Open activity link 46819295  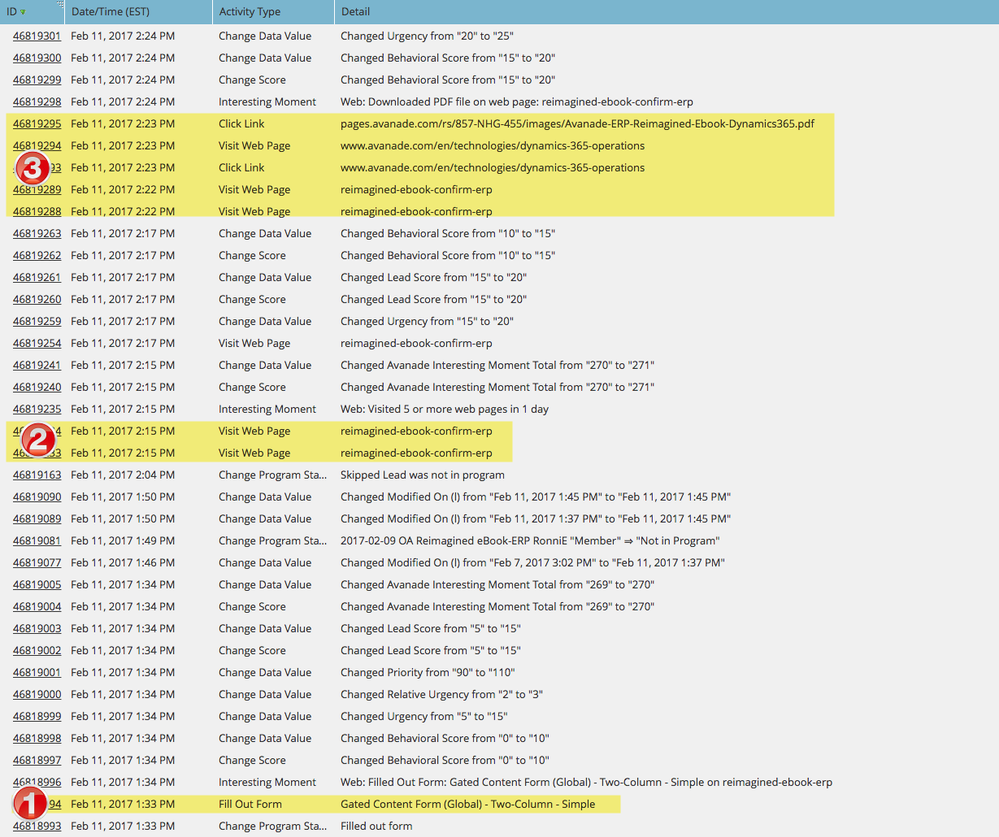coord(37,124)
